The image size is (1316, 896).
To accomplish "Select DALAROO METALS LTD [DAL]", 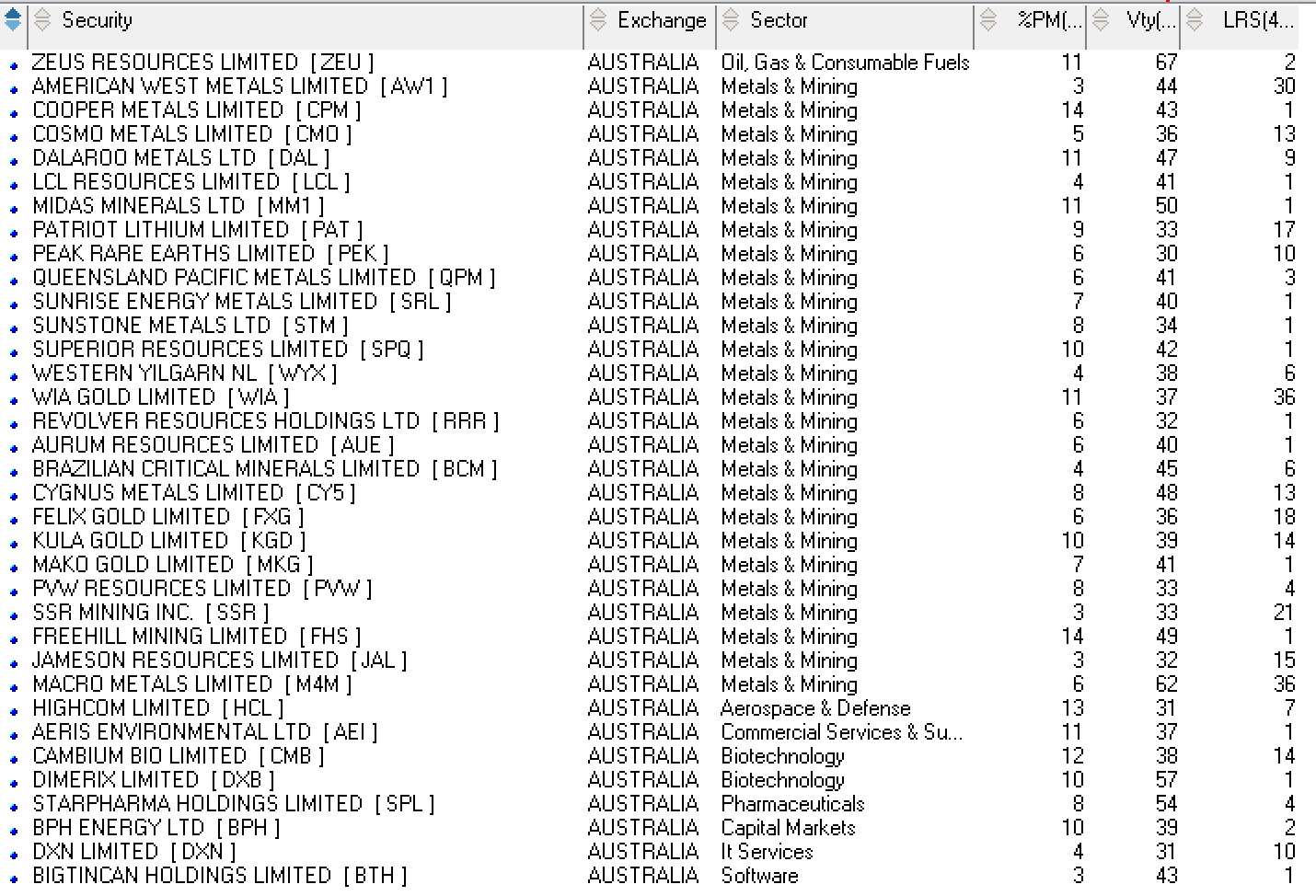I will click(181, 158).
